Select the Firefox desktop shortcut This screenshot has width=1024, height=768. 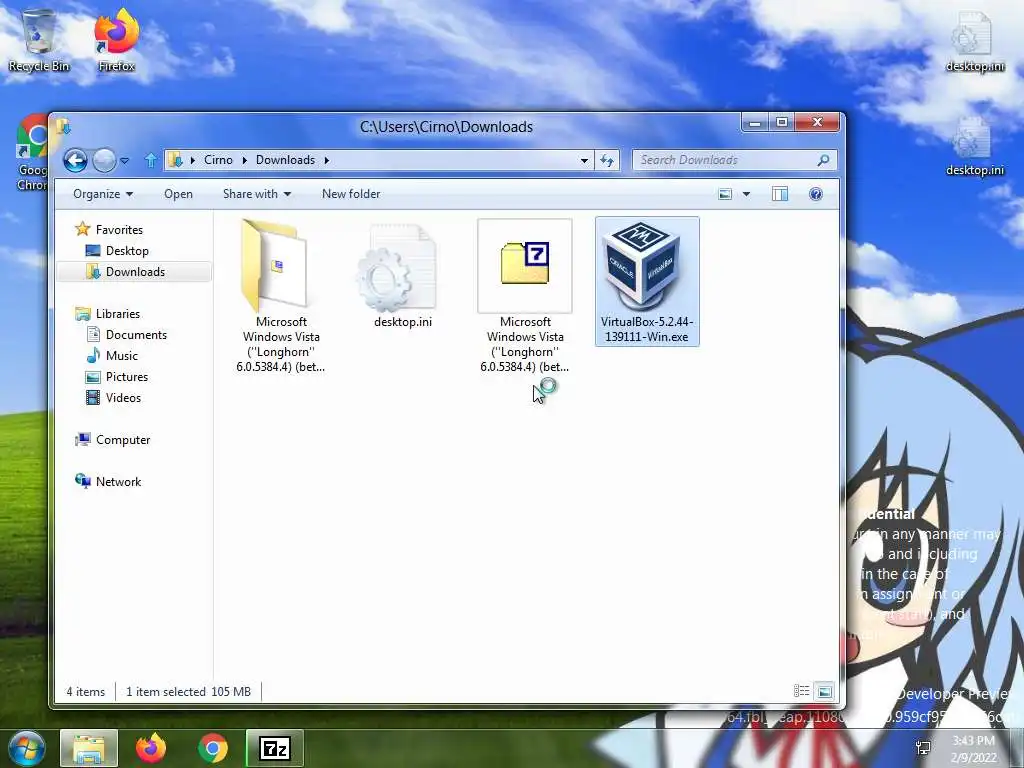point(116,40)
